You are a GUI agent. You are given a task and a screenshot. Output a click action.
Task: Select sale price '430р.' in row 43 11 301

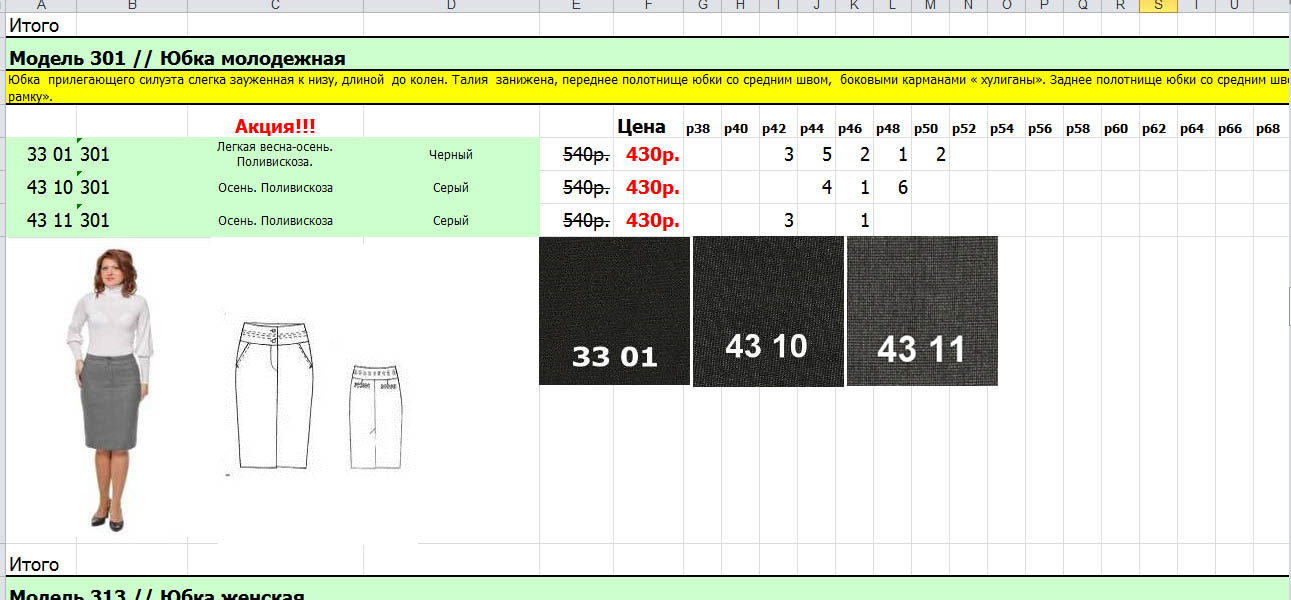pyautogui.click(x=653, y=221)
